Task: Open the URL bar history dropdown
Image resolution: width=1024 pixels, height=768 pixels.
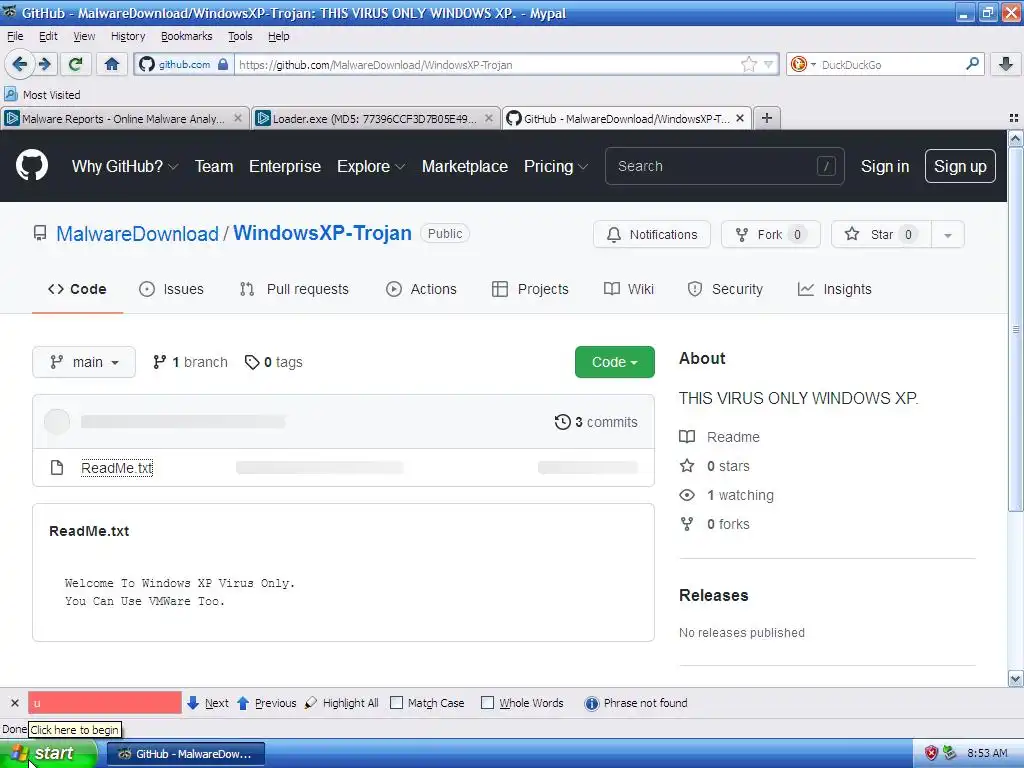Action: point(769,64)
